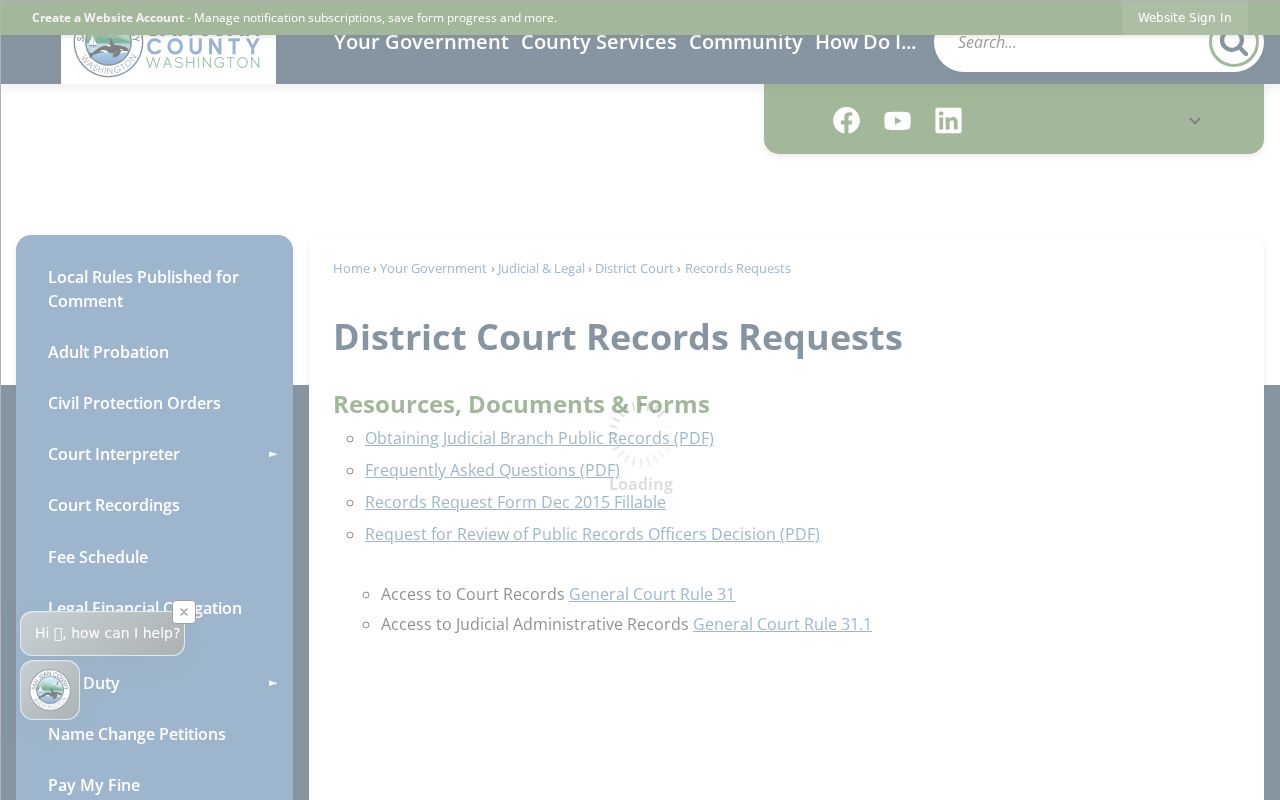Open the county Facebook page icon
Image resolution: width=1280 pixels, height=800 pixels.
click(846, 120)
